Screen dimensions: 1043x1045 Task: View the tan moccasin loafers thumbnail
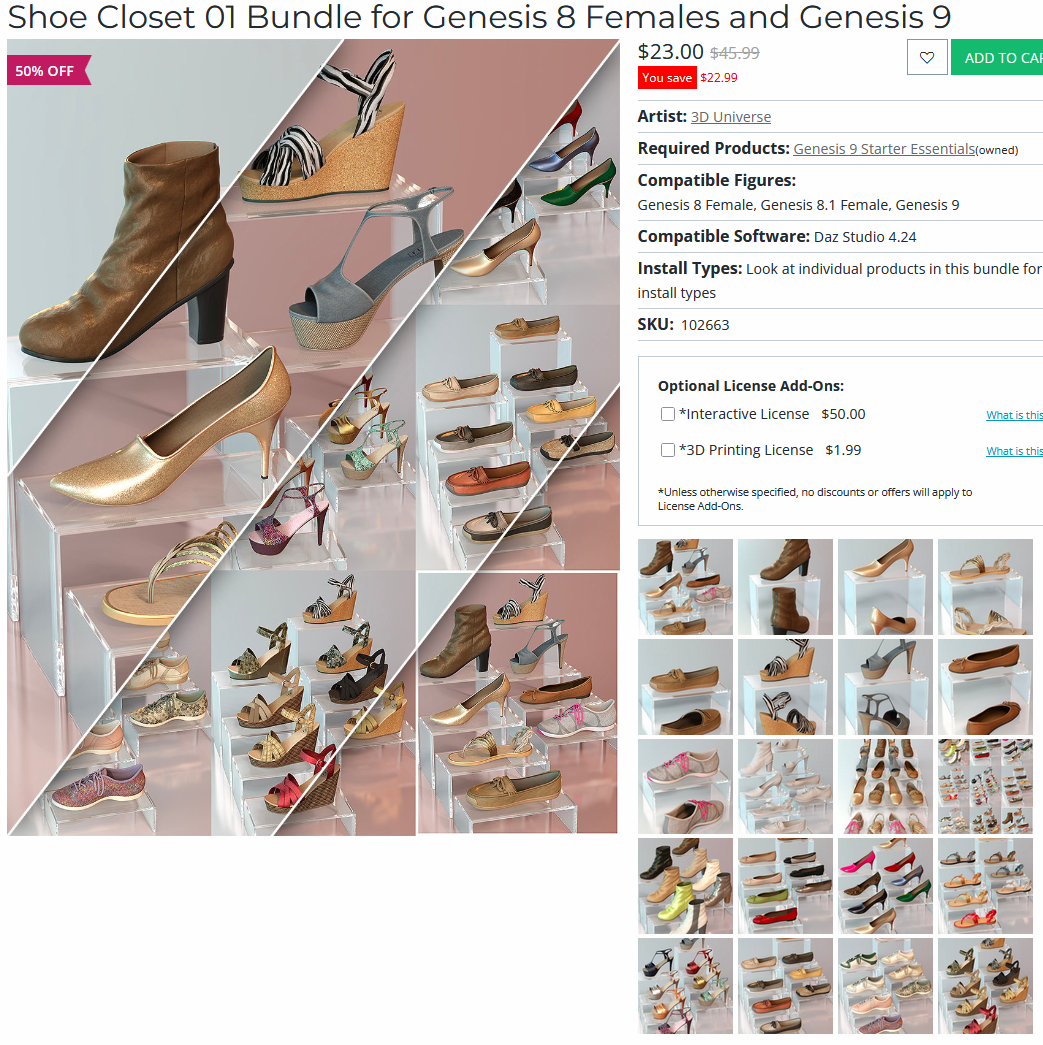click(685, 686)
